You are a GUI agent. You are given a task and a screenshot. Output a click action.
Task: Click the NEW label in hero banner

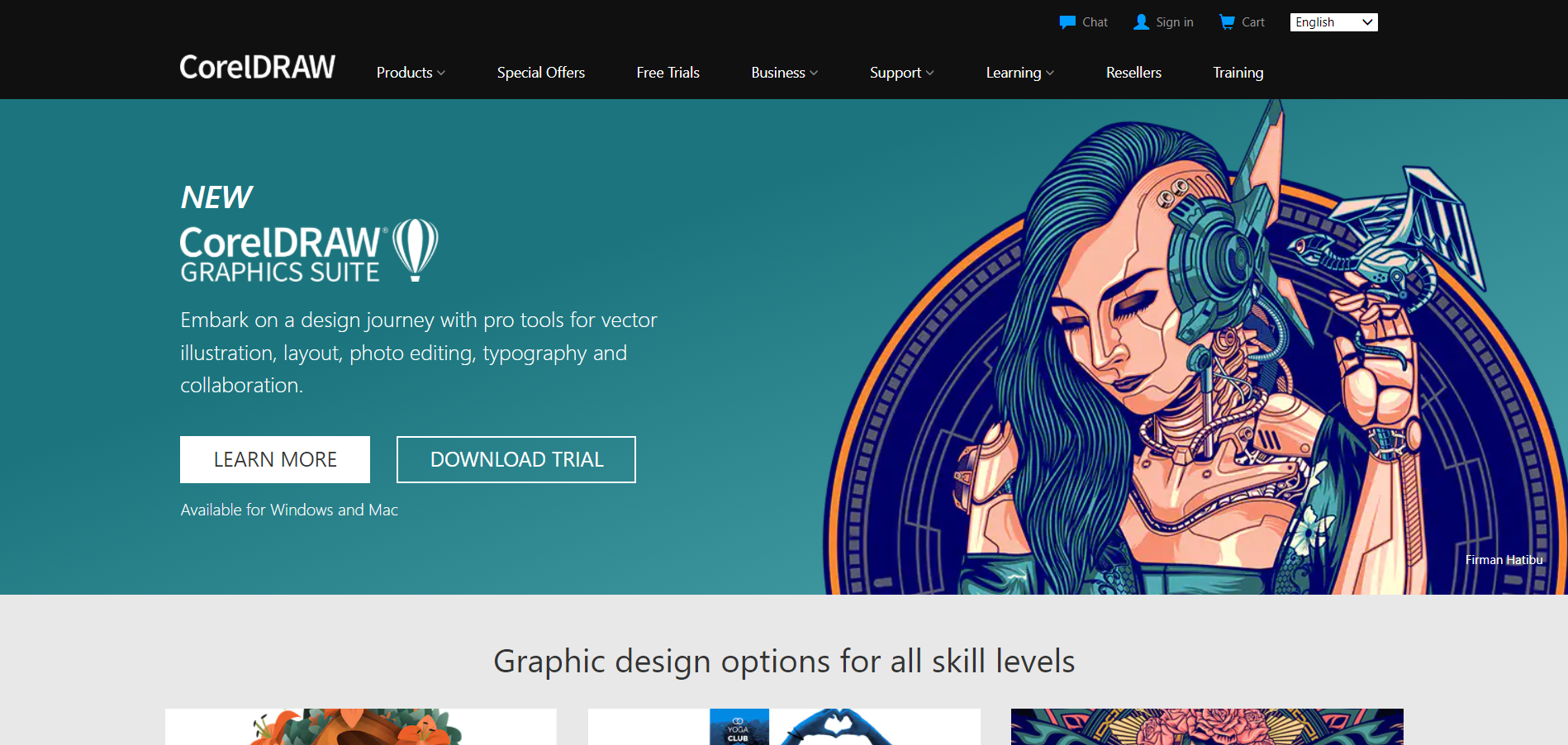tap(216, 197)
